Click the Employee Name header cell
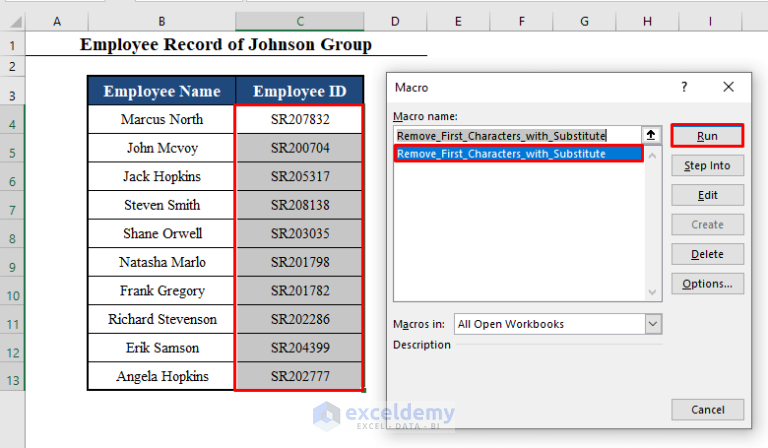Viewport: 768px width, 448px height. click(x=162, y=91)
